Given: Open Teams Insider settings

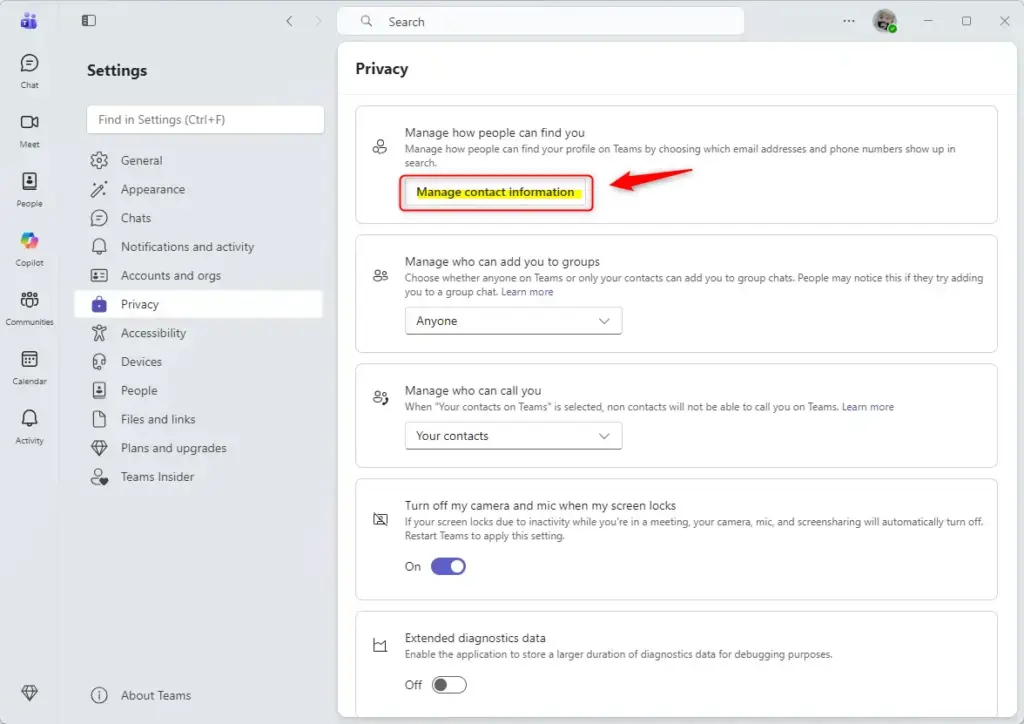Looking at the screenshot, I should [199, 477].
